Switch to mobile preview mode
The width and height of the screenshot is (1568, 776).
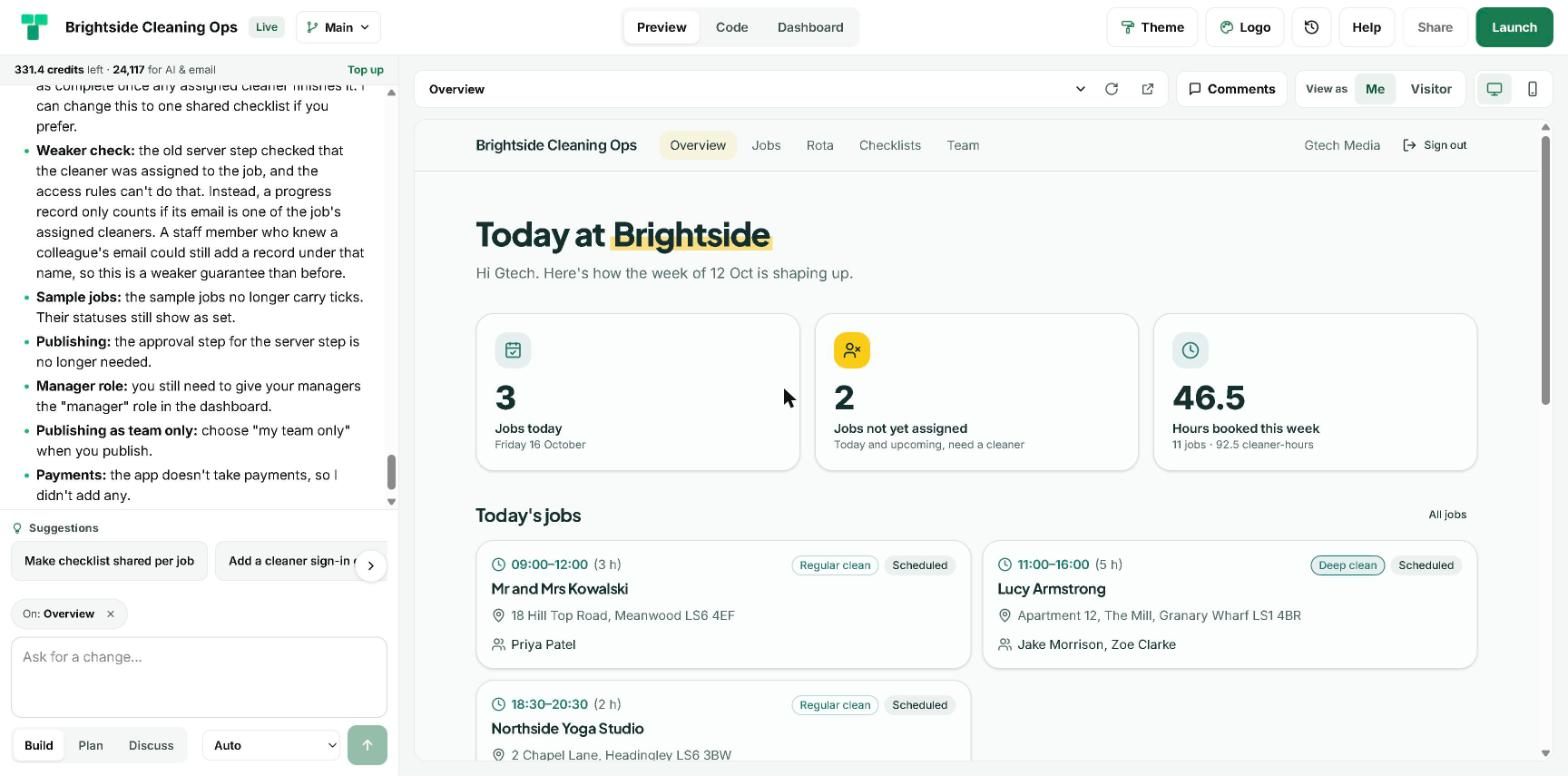(1532, 89)
